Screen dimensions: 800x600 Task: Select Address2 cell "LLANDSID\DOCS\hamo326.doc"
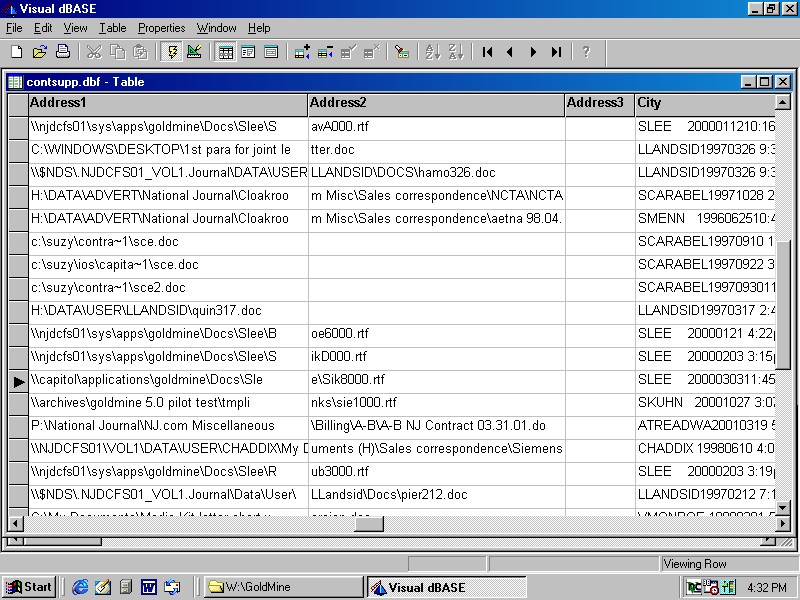click(x=437, y=173)
